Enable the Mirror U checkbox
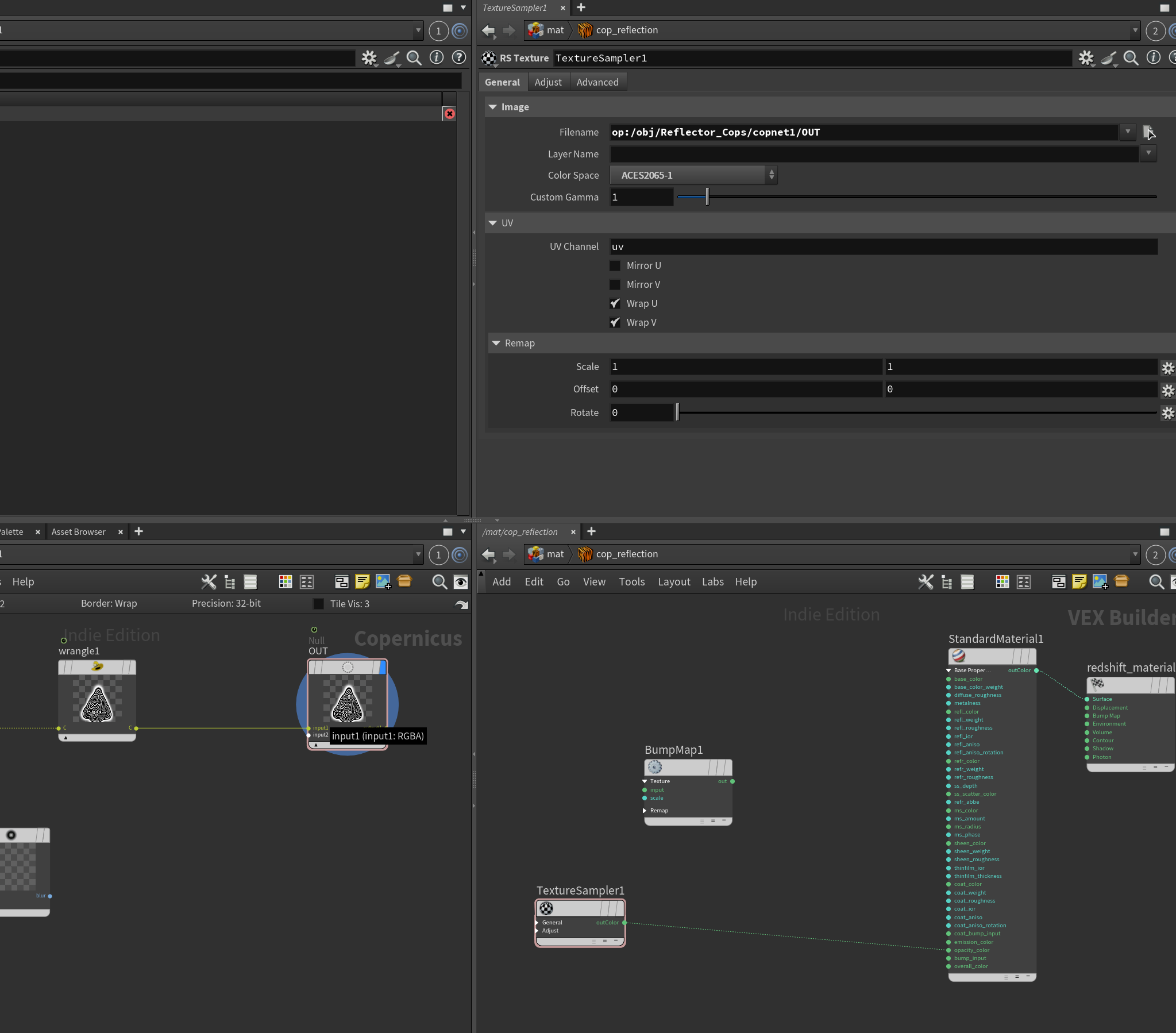1176x1033 pixels. click(x=615, y=265)
